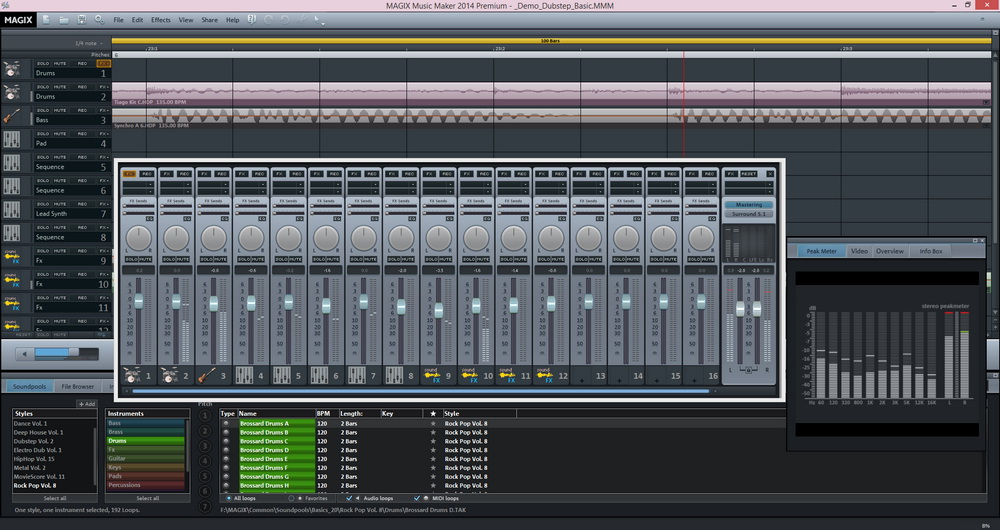Switch to the Video tab
The image size is (1000, 530).
point(859,251)
